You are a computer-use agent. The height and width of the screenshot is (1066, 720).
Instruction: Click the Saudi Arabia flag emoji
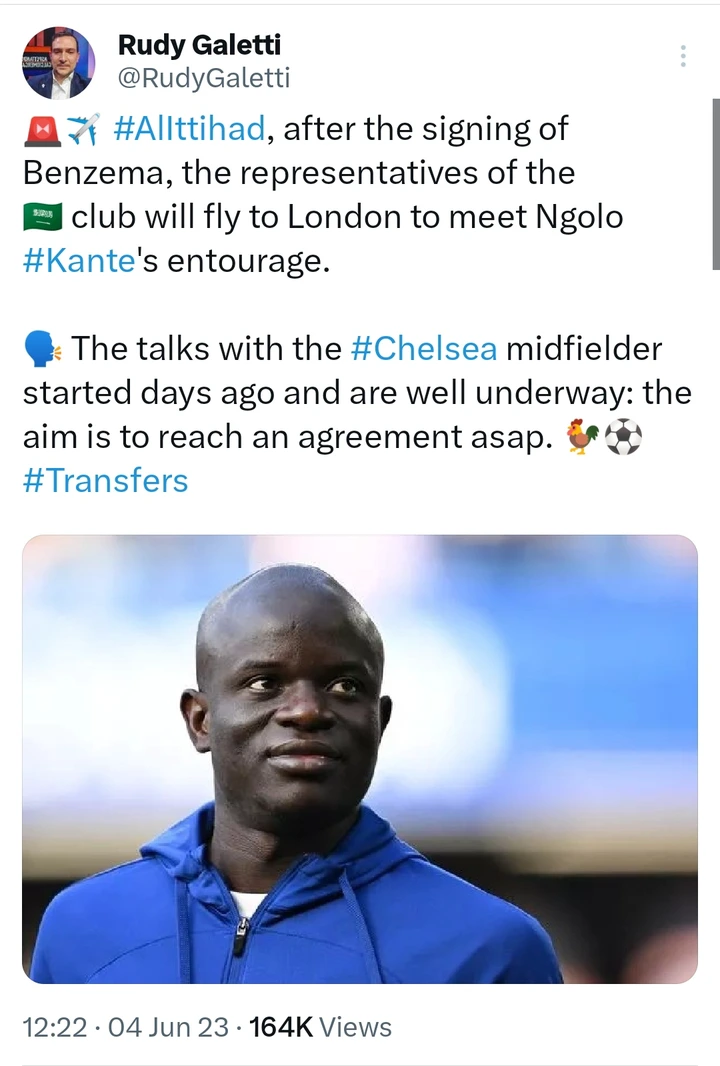[x=42, y=217]
